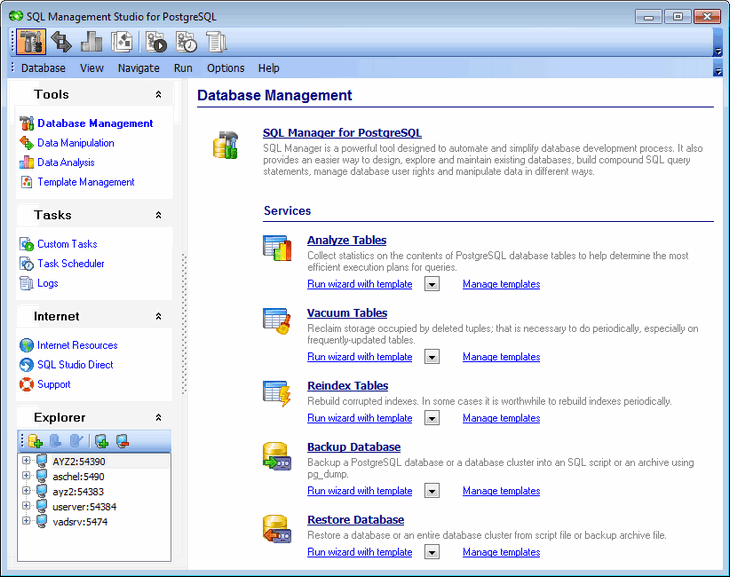Collapse the Tools panel section
The image size is (730, 577).
click(x=158, y=95)
